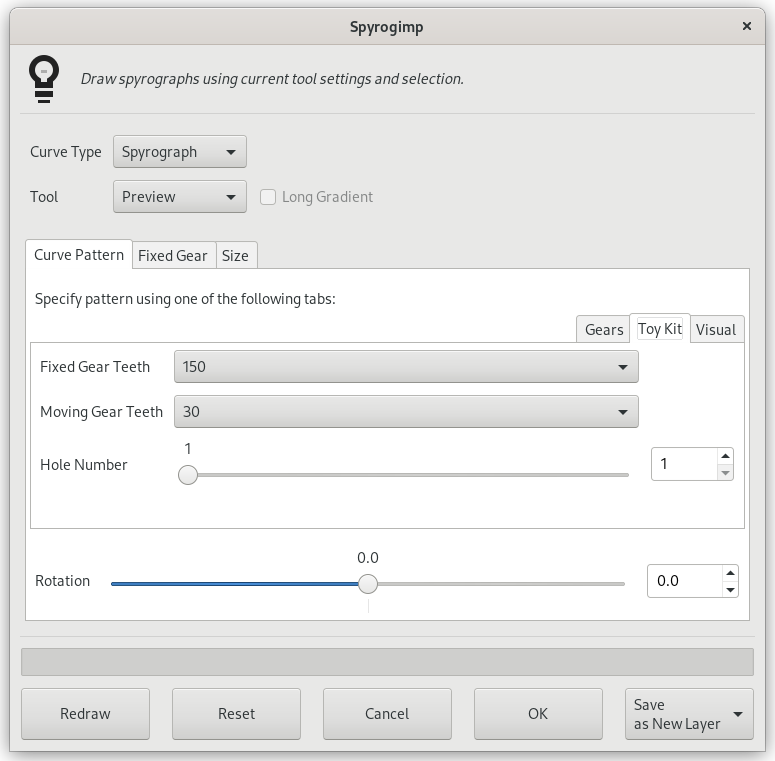Viewport: 775px width, 761px height.
Task: Click the Cancel button
Action: click(388, 714)
